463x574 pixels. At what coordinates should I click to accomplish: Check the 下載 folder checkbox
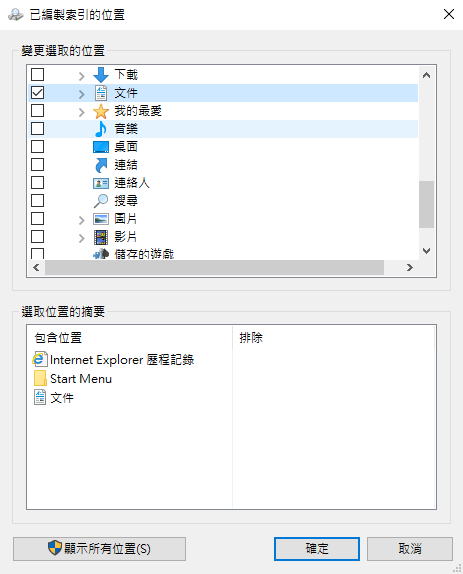click(37, 74)
